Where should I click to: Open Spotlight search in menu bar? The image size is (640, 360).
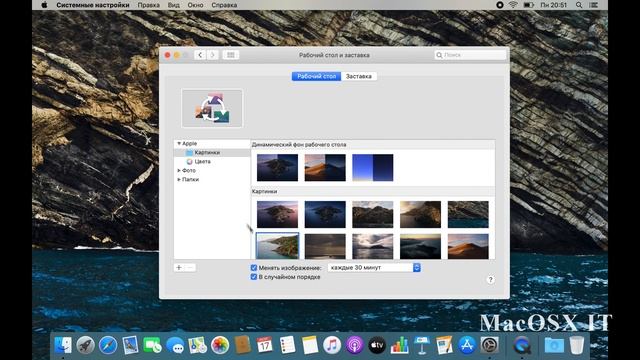(x=579, y=5)
